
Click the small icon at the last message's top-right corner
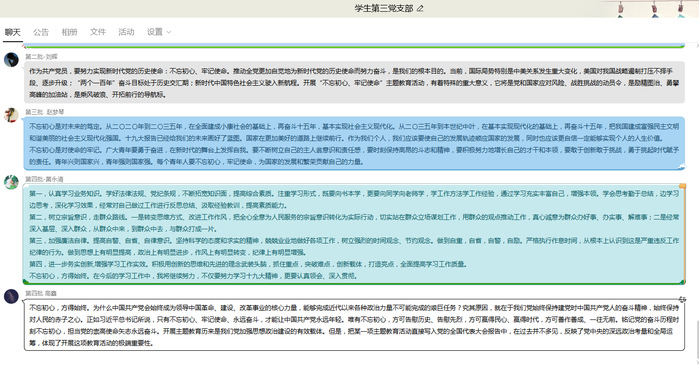click(683, 299)
